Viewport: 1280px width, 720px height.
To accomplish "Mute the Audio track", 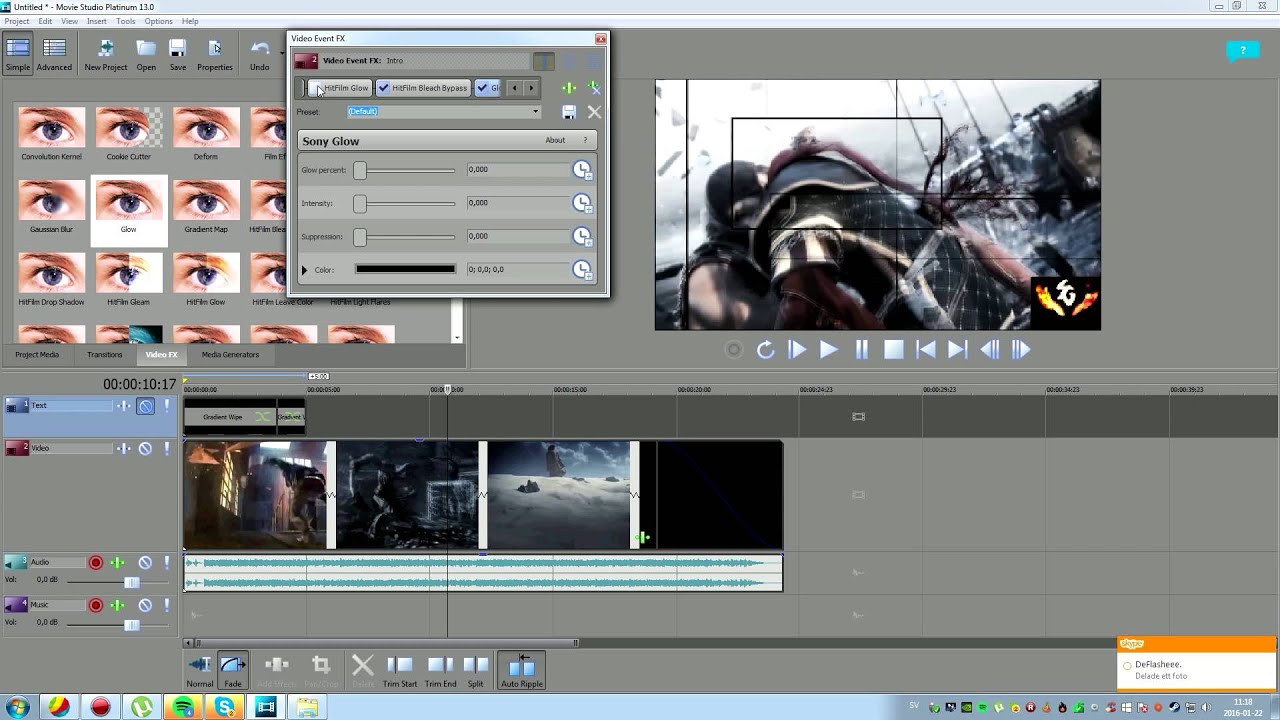I will point(145,563).
